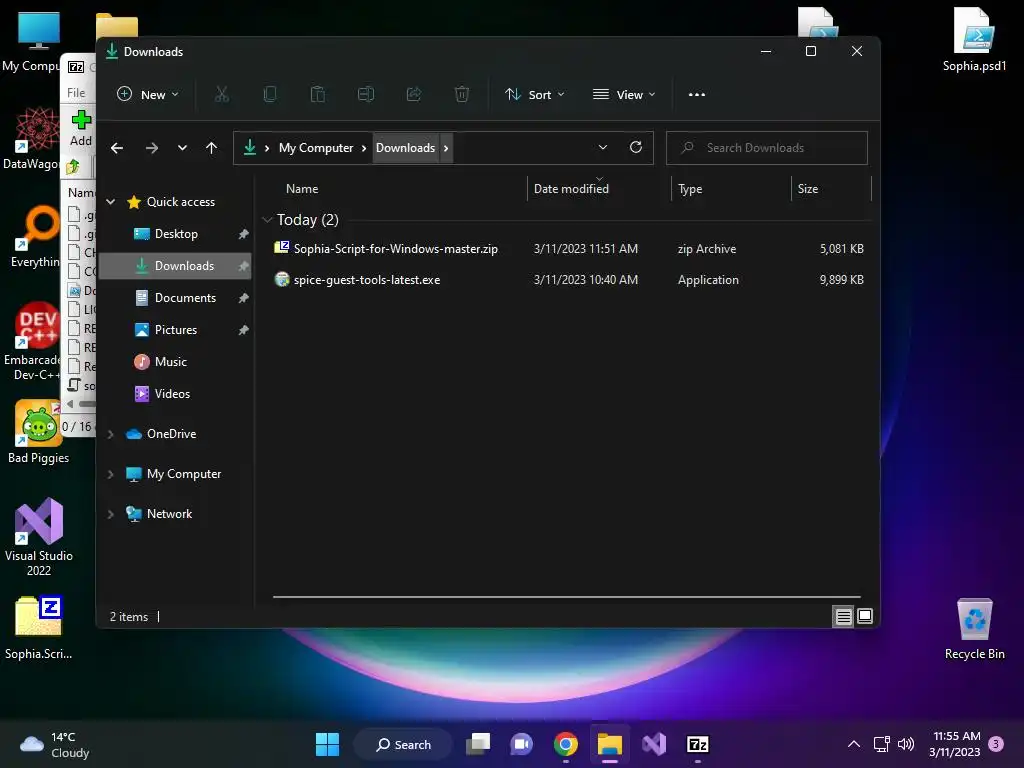Switch to details view layout icon
1024x768 pixels.
click(843, 616)
